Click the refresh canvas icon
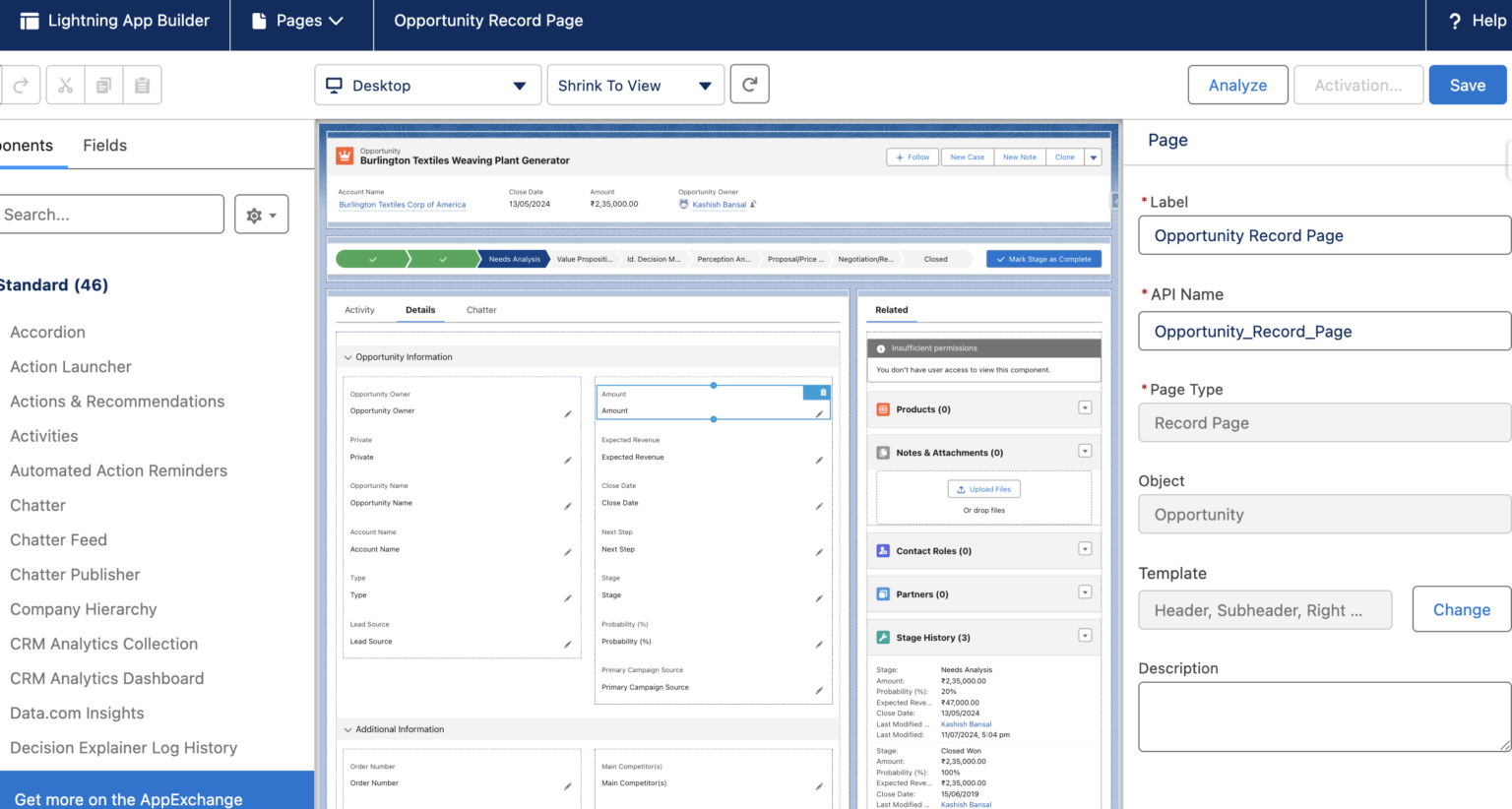1512x809 pixels. [750, 85]
